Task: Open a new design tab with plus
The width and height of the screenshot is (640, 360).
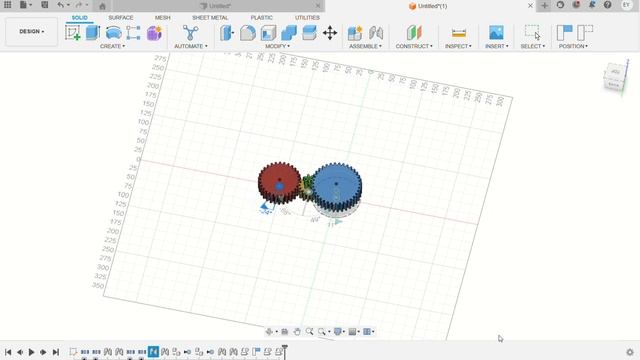Action: 544,5
